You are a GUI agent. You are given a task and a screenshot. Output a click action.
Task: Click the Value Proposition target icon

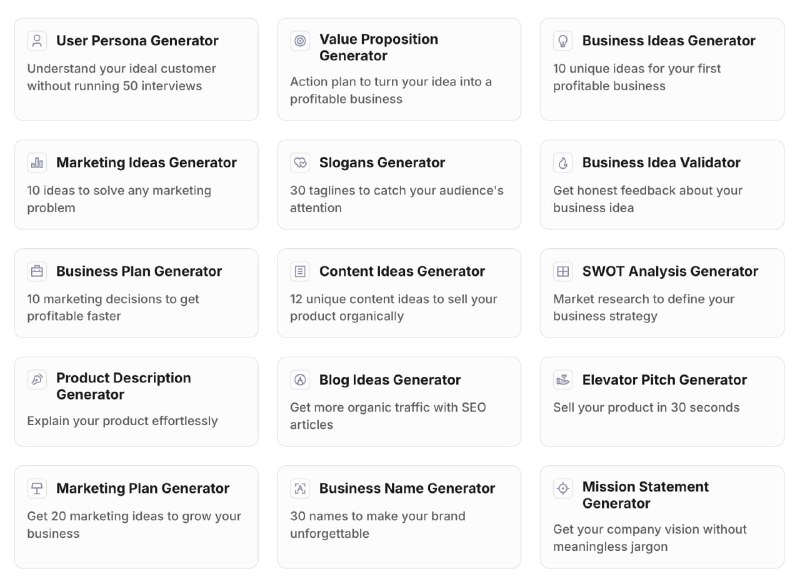coord(300,41)
